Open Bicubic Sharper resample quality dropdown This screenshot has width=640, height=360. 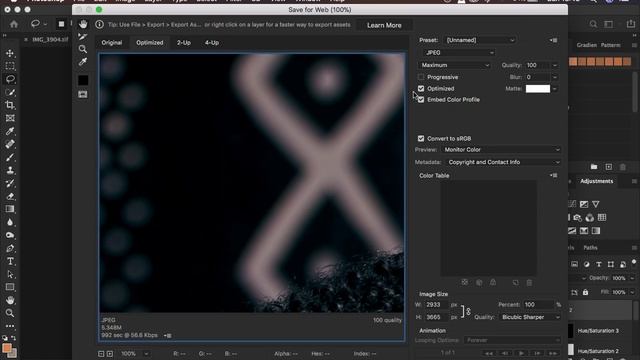pos(530,317)
